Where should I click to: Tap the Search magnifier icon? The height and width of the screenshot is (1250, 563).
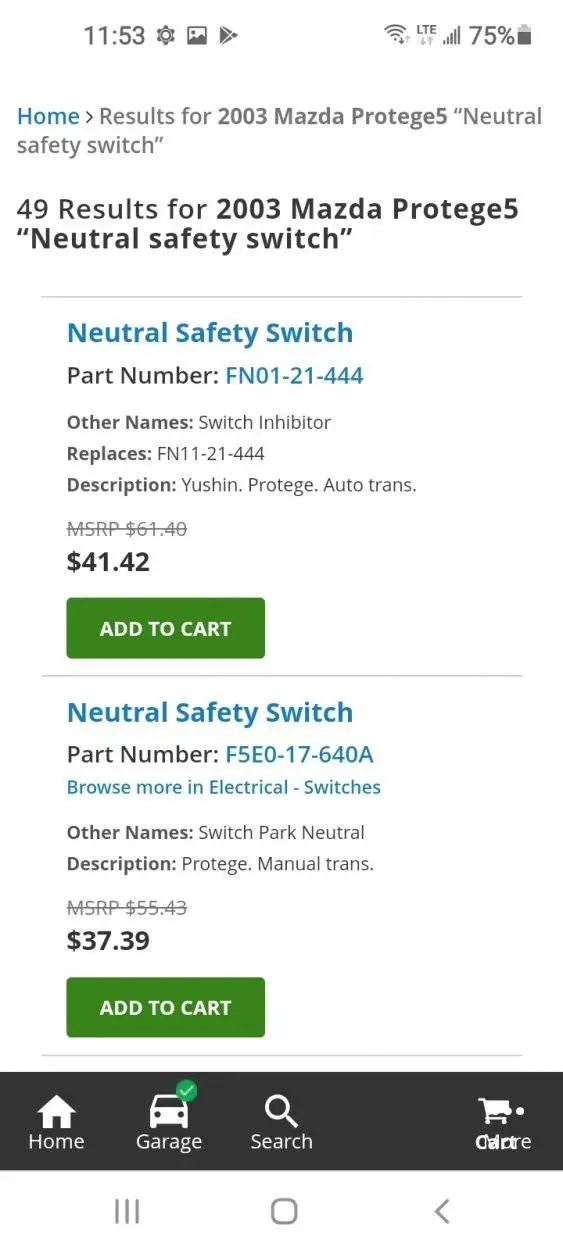(x=281, y=1111)
